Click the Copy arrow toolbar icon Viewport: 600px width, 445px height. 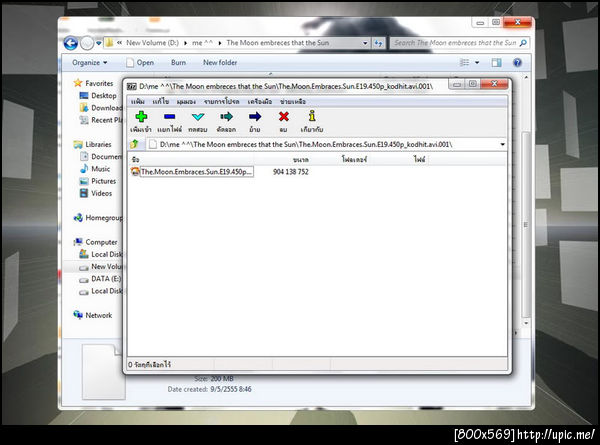pyautogui.click(x=226, y=117)
